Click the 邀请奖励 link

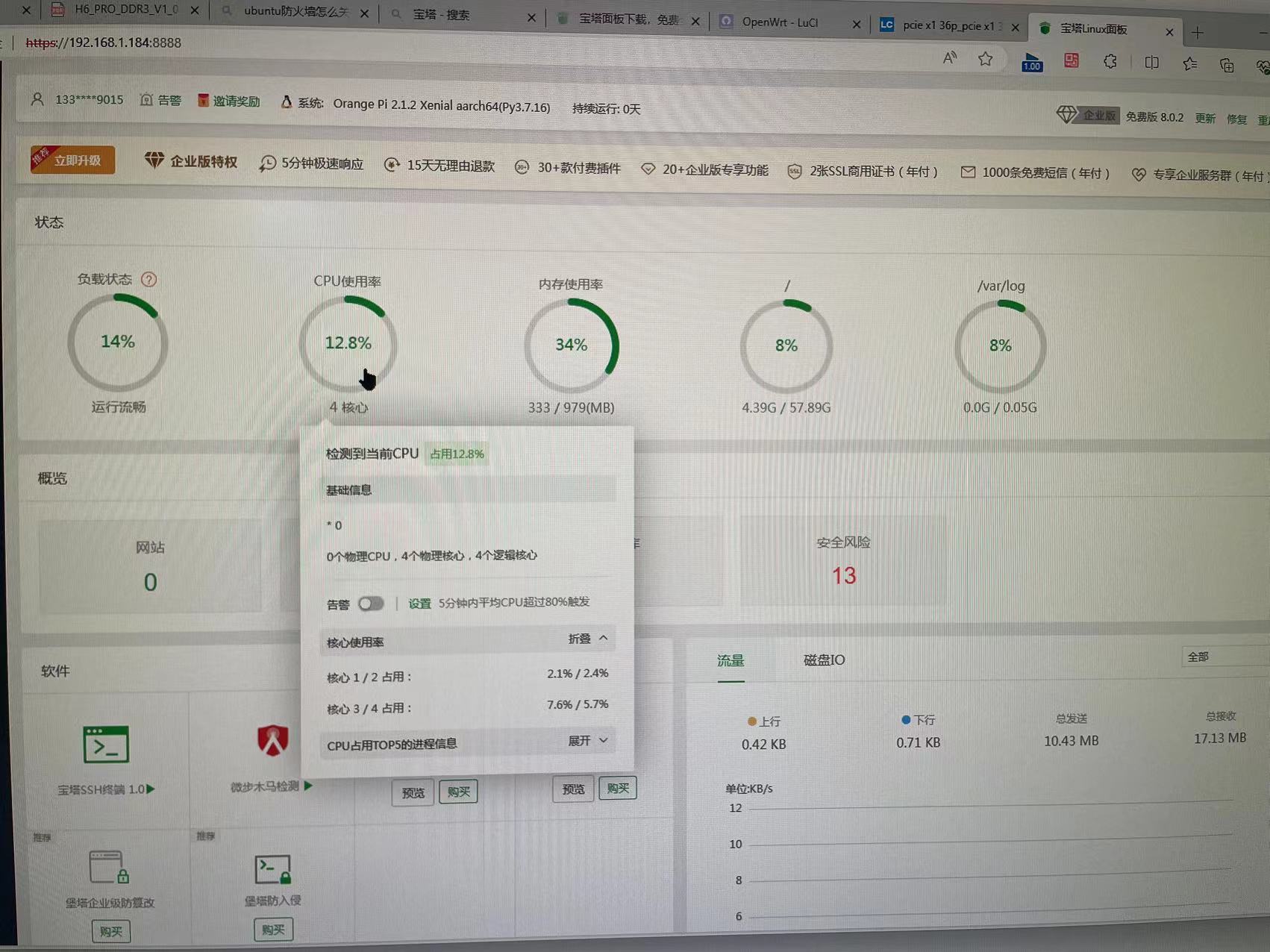[236, 101]
